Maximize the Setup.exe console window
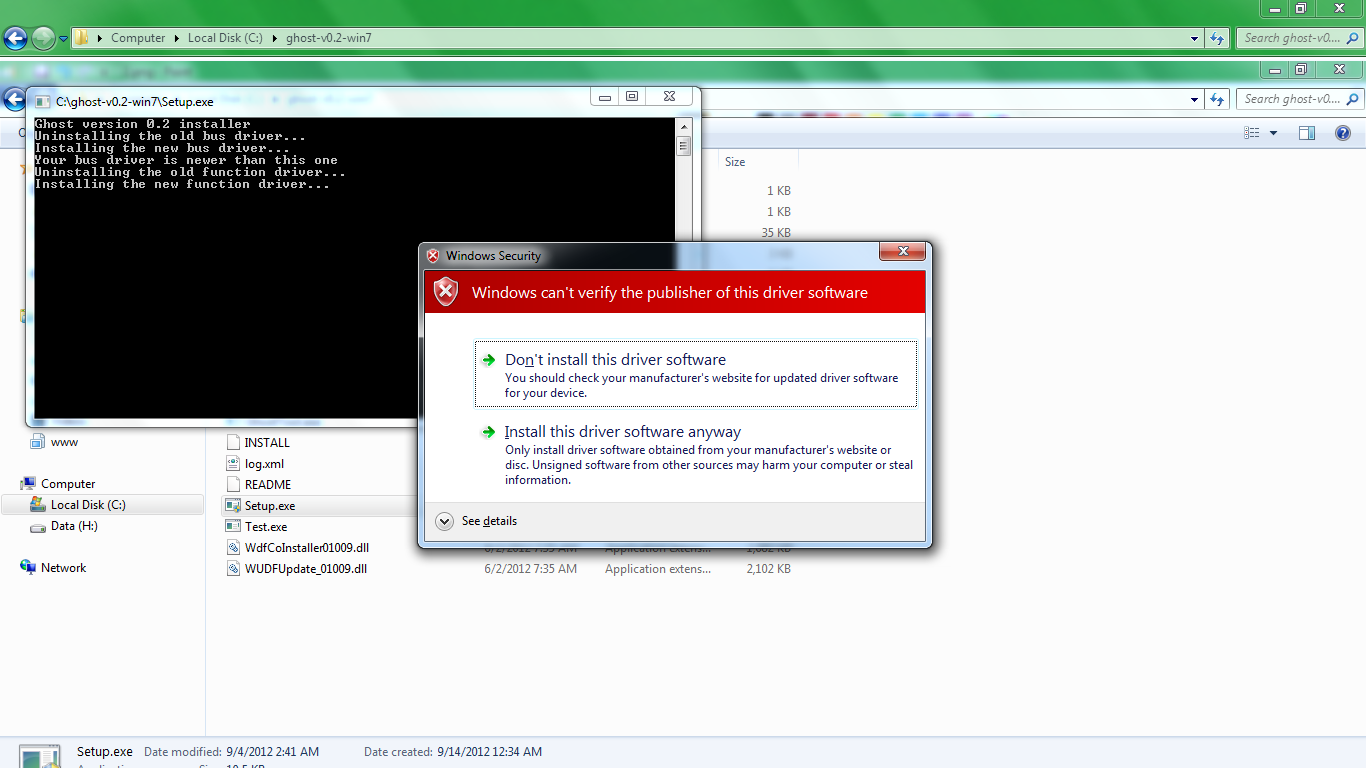 (x=632, y=97)
